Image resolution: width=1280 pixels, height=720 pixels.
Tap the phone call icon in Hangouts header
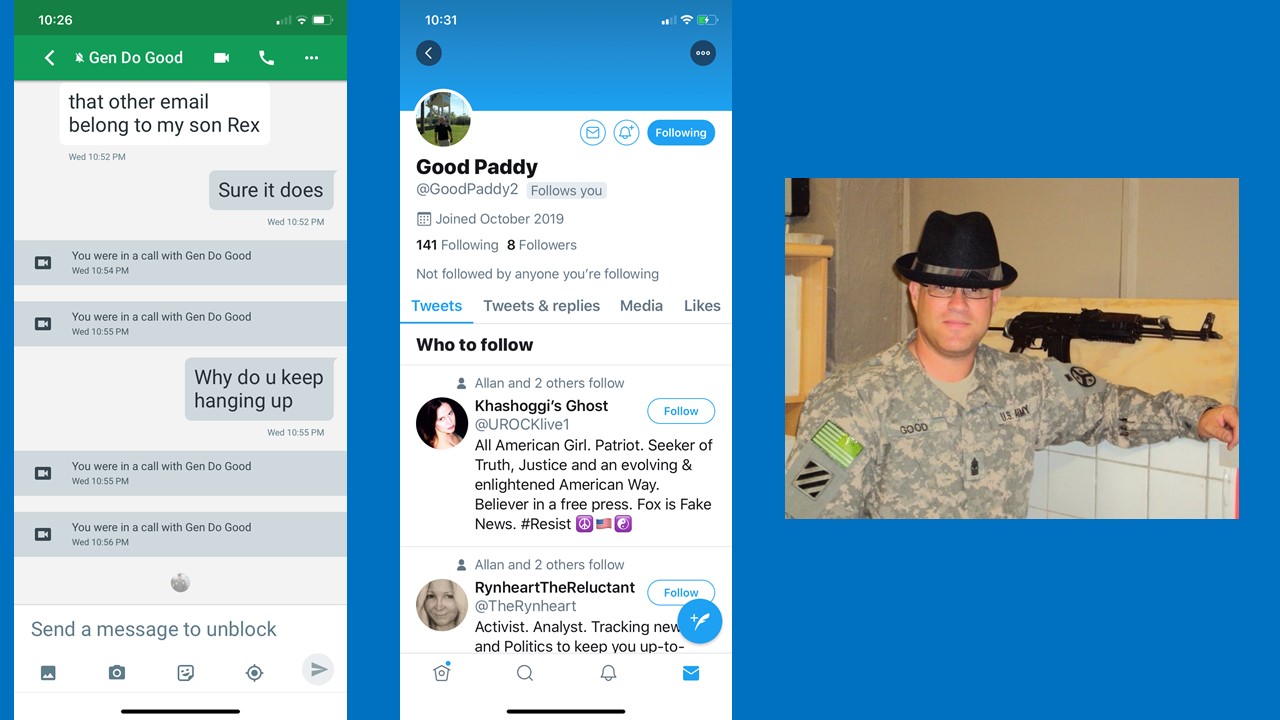coord(266,58)
